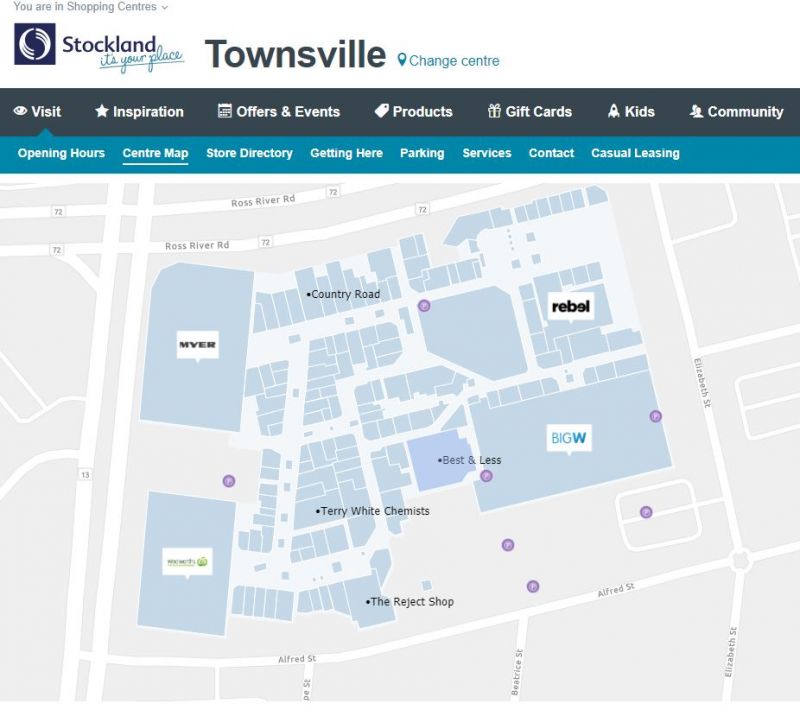Click the Myer store marker on map
The height and width of the screenshot is (710, 800).
(197, 345)
